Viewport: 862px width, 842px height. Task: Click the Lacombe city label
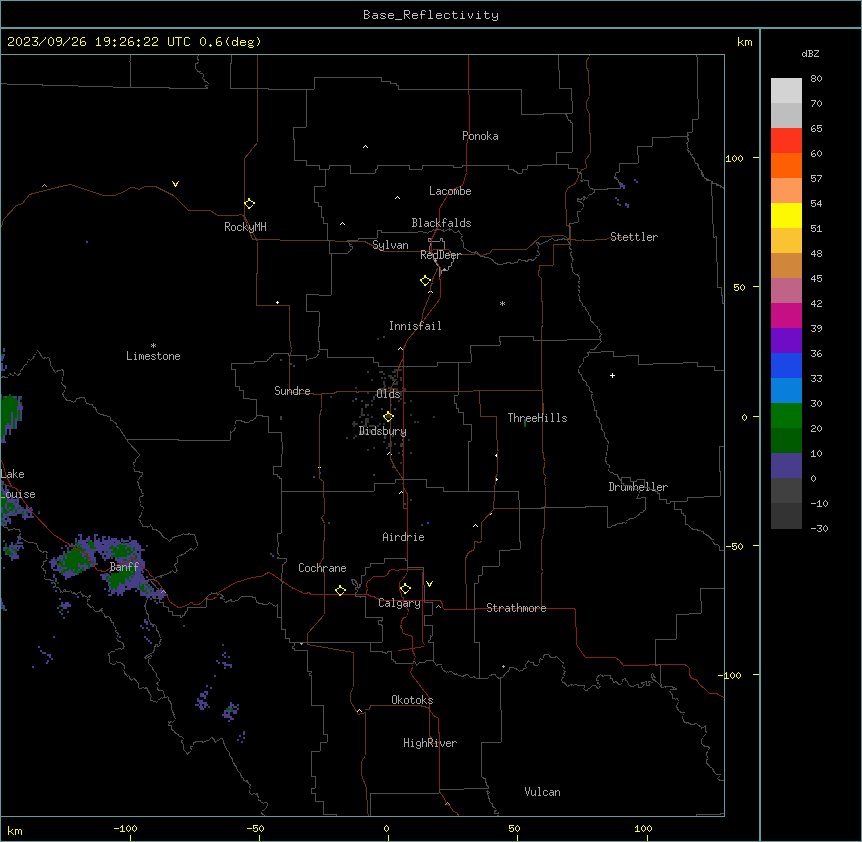click(x=450, y=191)
